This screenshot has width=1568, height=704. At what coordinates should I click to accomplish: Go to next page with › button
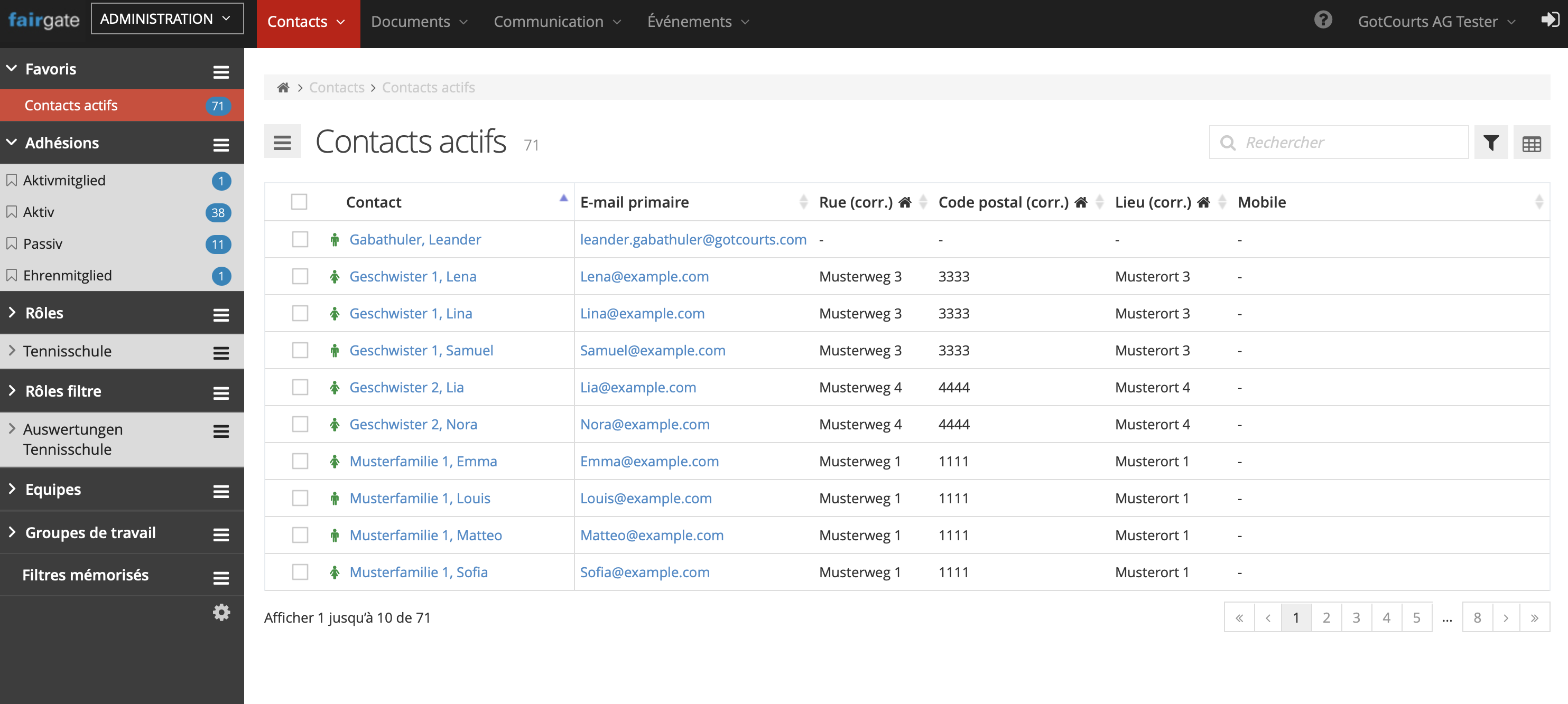point(1506,617)
